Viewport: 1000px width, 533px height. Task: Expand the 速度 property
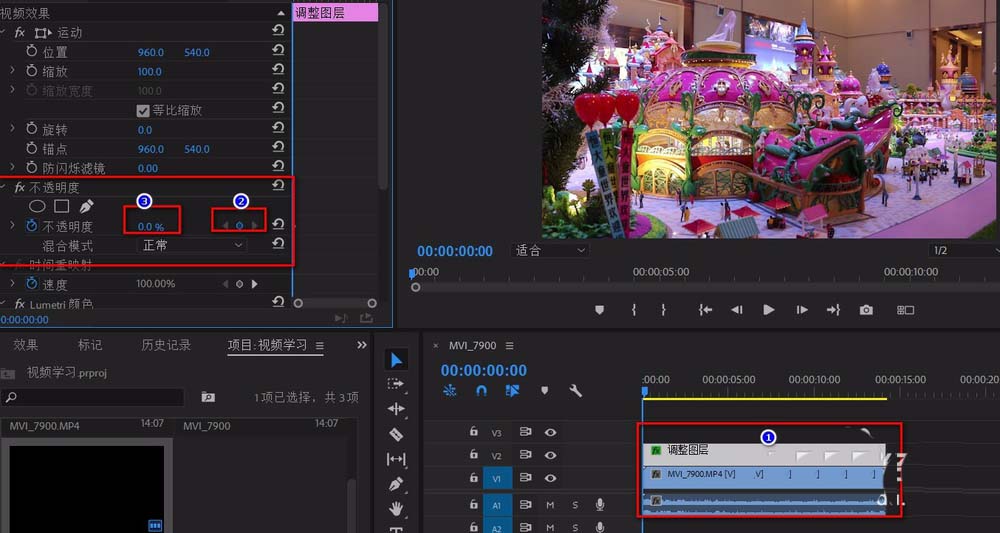tap(12, 283)
